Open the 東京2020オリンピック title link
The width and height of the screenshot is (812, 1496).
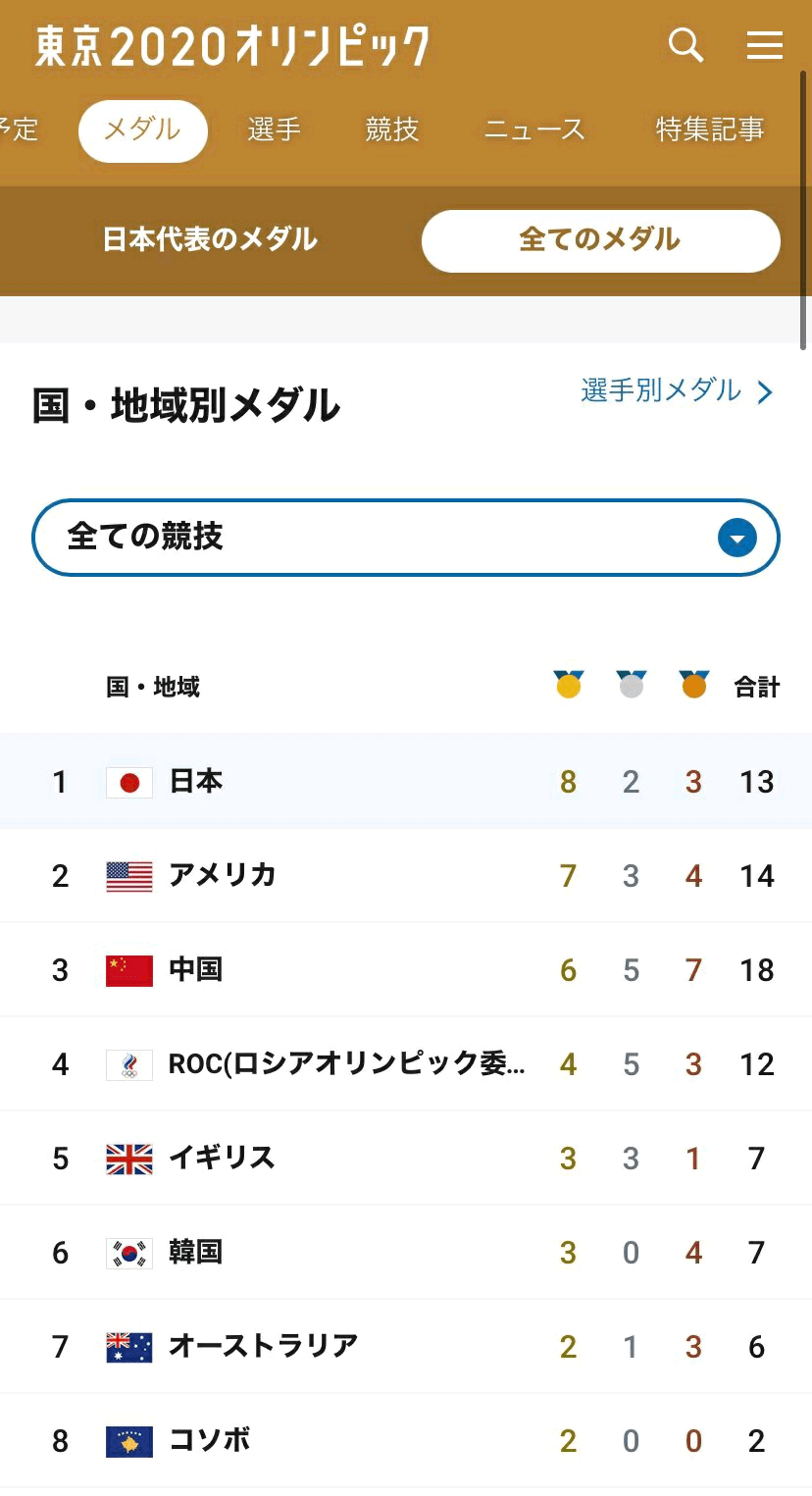(232, 45)
